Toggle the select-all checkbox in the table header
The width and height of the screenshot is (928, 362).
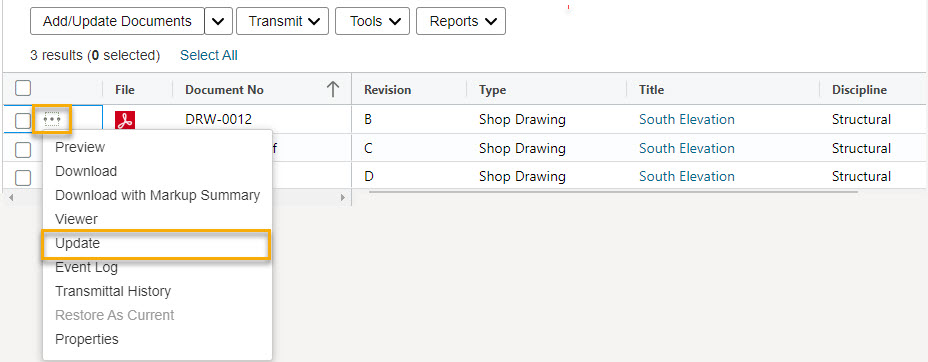[x=23, y=89]
